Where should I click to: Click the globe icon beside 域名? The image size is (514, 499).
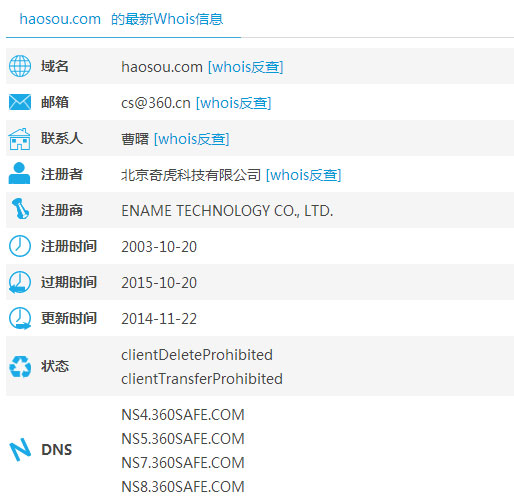(20, 66)
